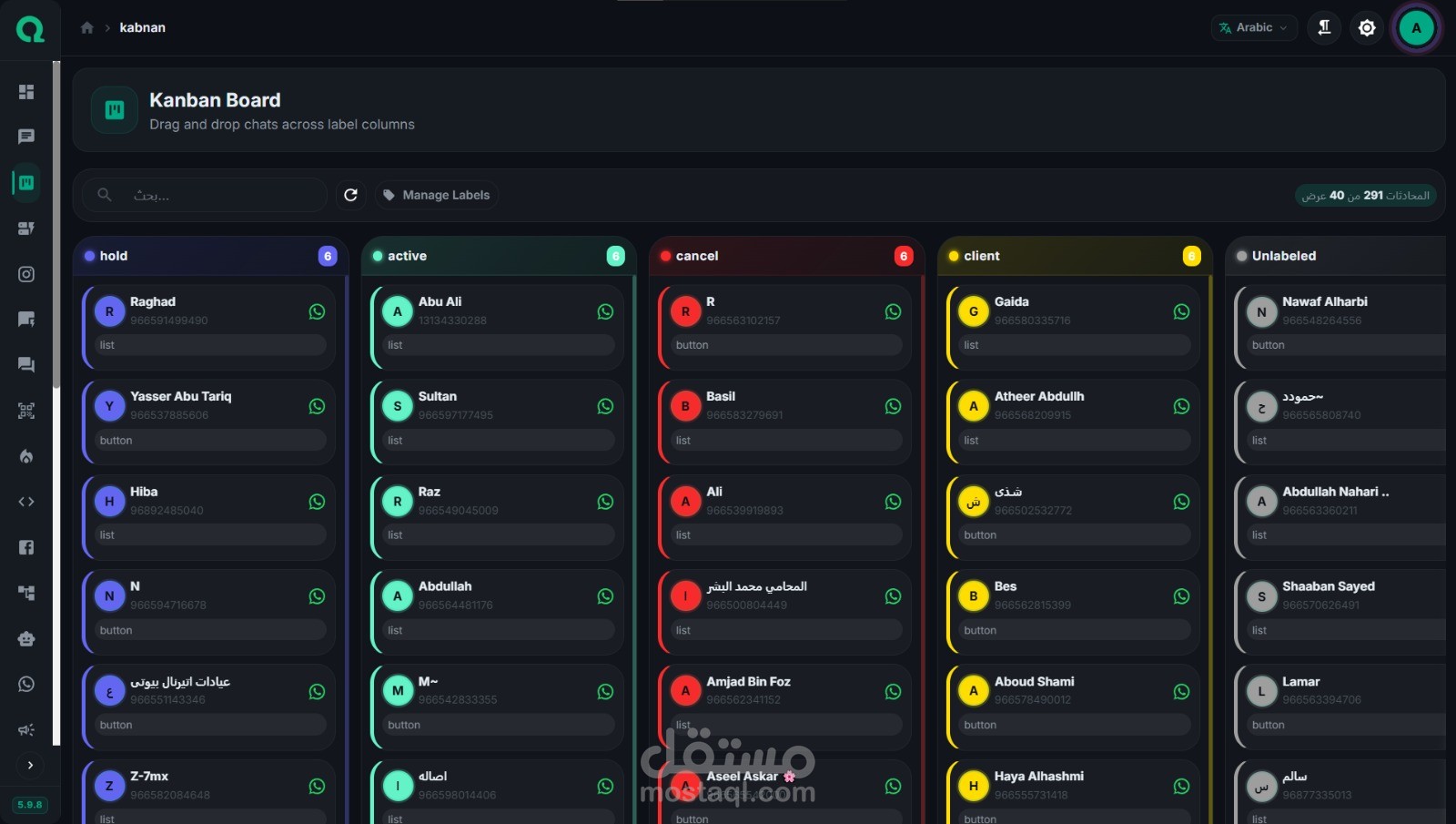Open the Abdullah Nahari card
This screenshot has height=824, width=1456.
tap(1340, 517)
